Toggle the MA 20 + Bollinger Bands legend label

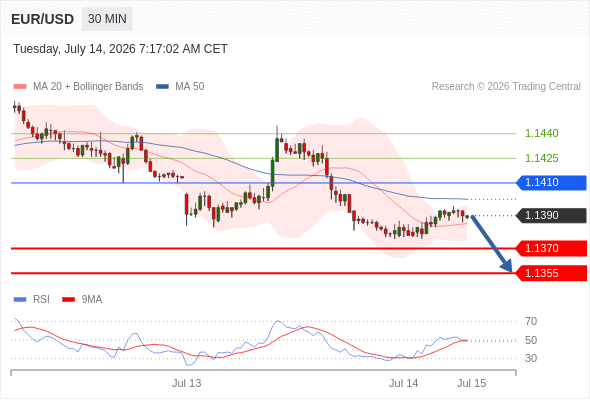coord(88,87)
